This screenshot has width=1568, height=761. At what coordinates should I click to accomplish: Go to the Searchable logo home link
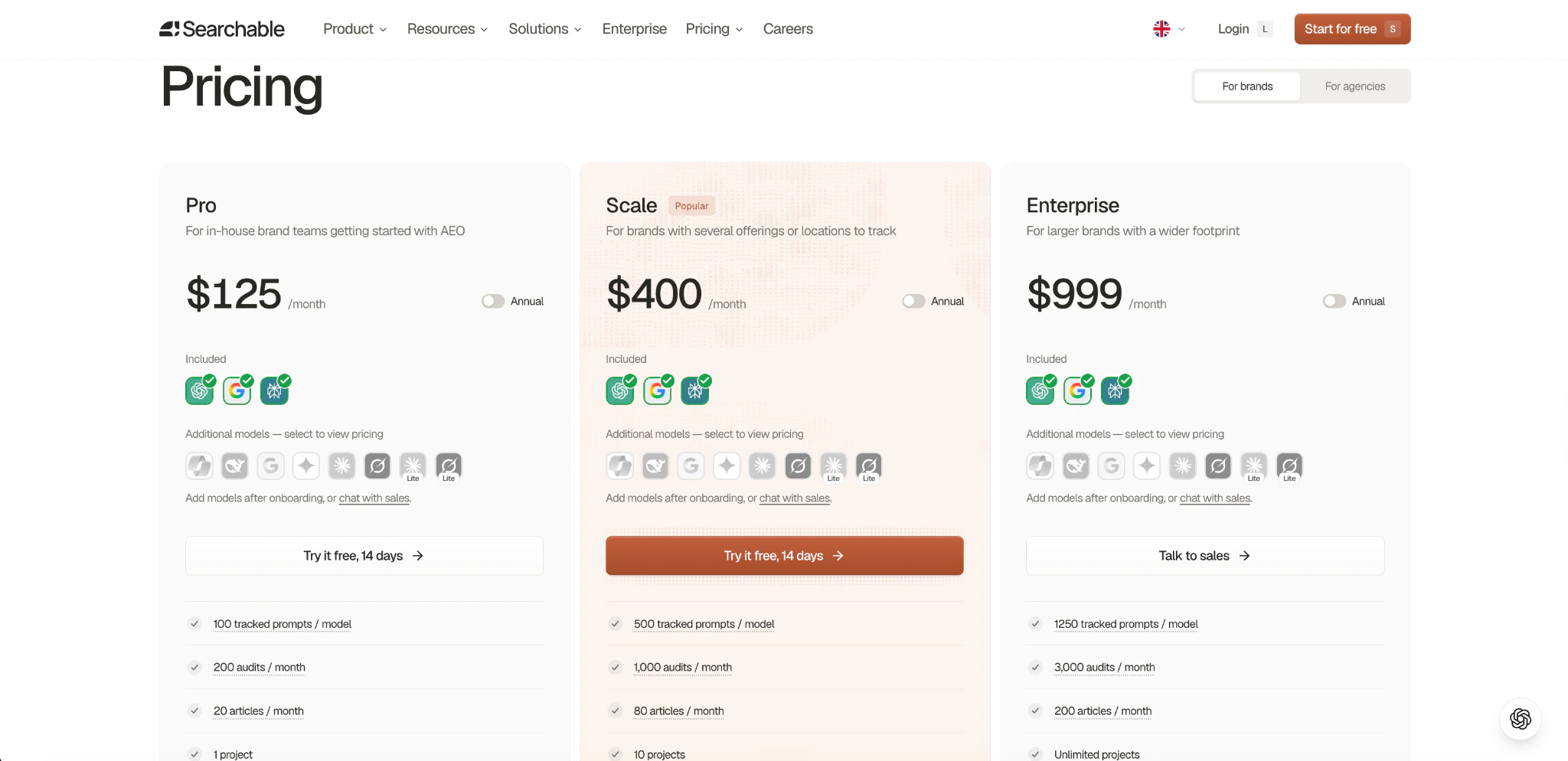pos(222,29)
